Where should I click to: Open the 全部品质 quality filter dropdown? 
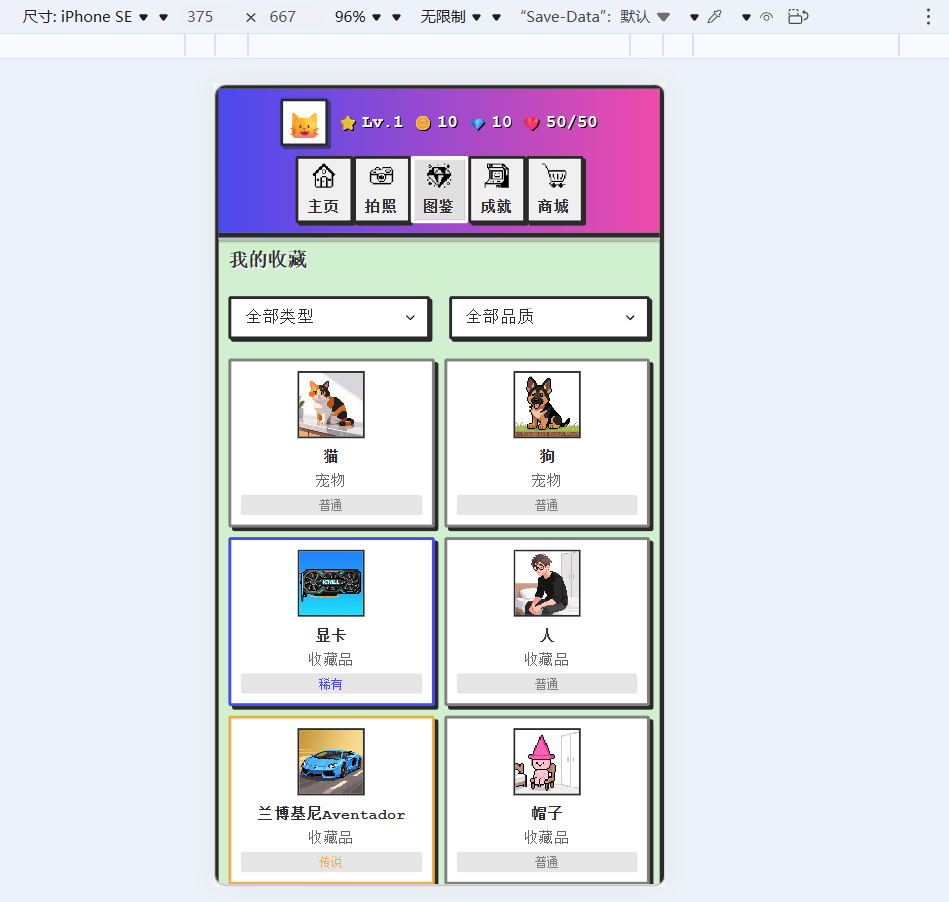549,317
